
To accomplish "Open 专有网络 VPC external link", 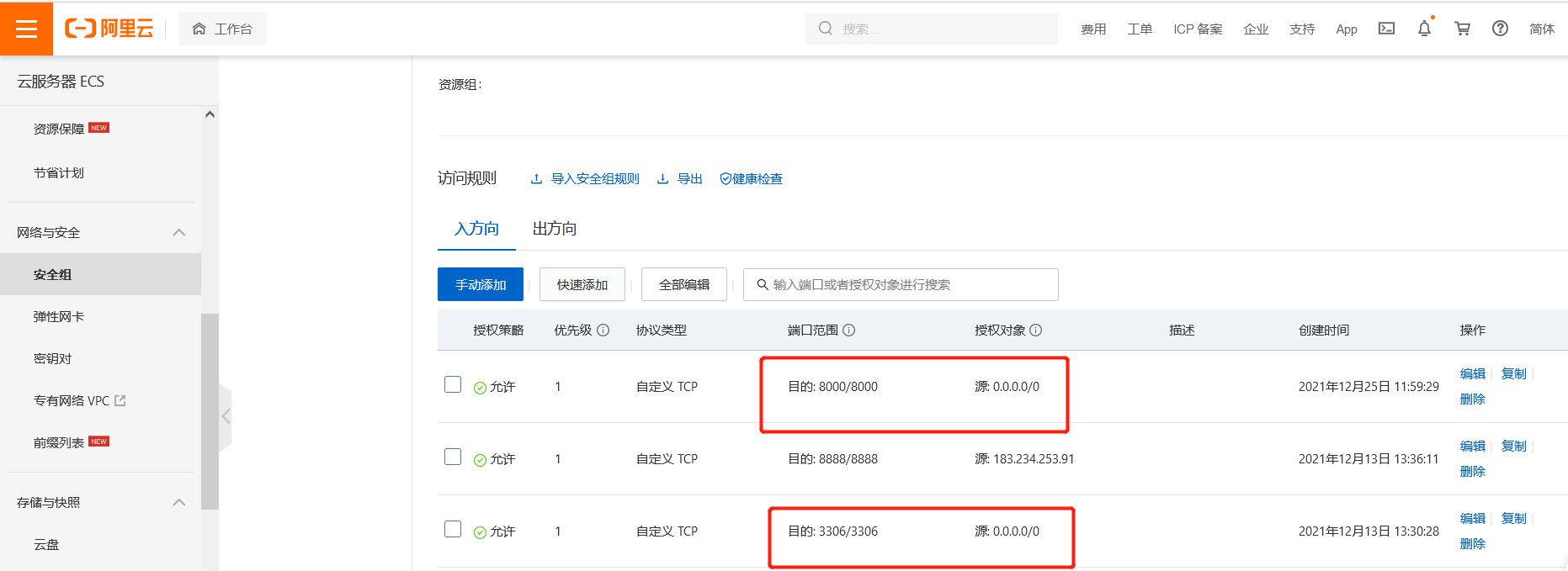I will [x=80, y=400].
